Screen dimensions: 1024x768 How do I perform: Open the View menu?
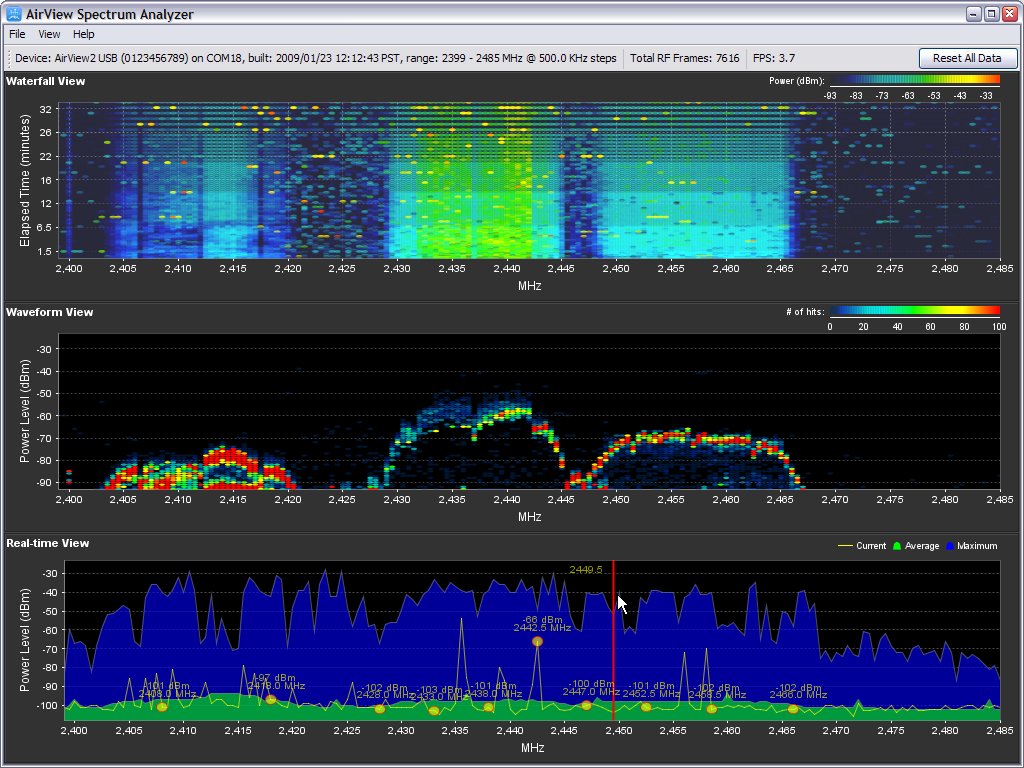(49, 34)
